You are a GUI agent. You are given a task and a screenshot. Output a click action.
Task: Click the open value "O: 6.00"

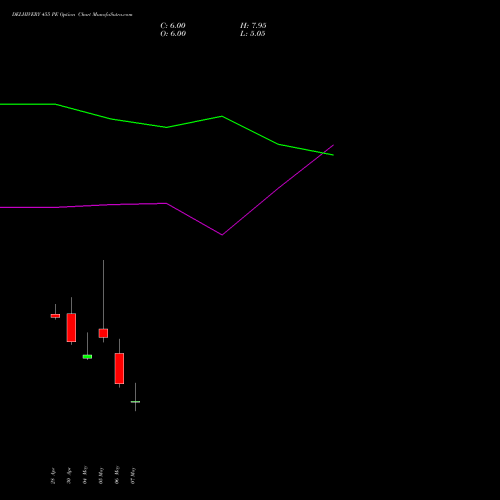pyautogui.click(x=173, y=34)
